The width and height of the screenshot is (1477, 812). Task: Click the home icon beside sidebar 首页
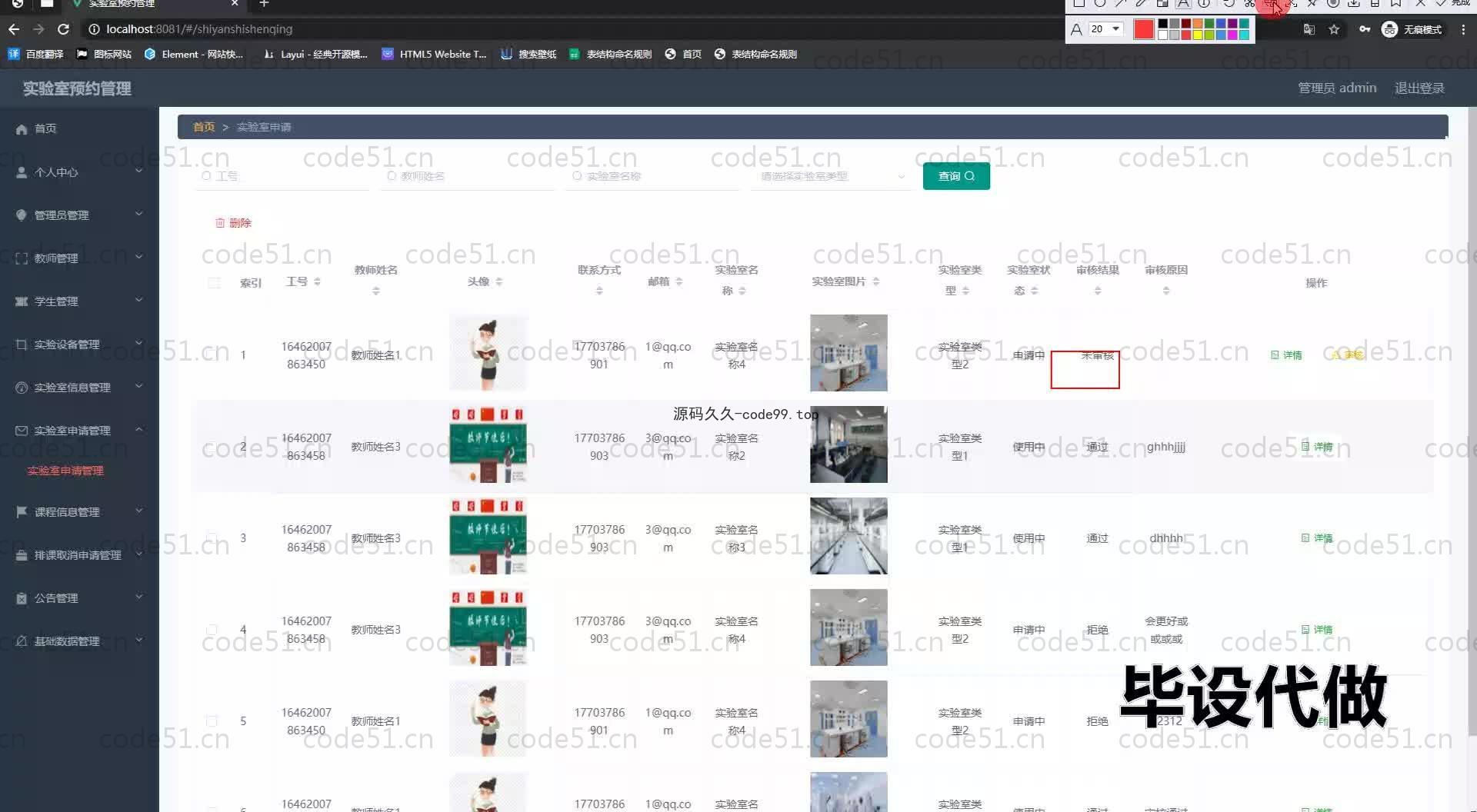point(22,129)
